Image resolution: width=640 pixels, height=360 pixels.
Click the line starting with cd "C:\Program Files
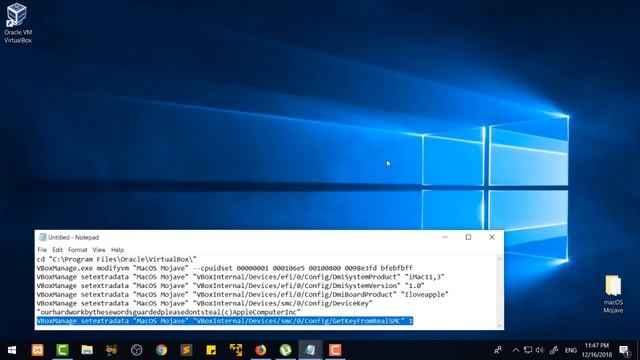click(x=117, y=259)
